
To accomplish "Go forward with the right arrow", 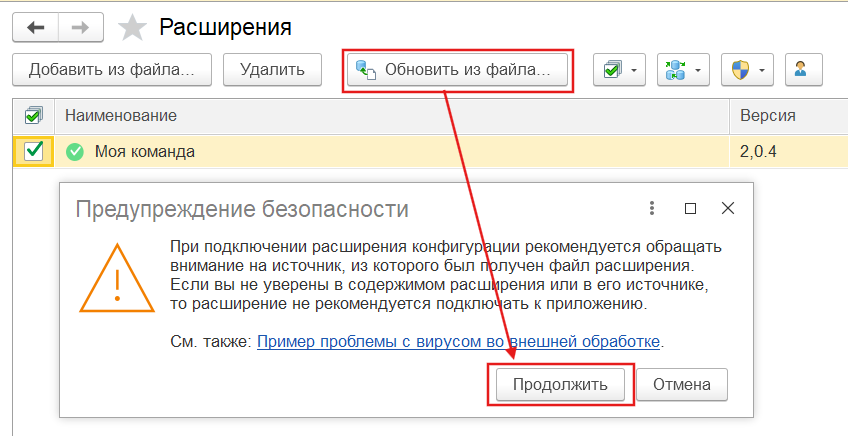I will click(x=81, y=28).
